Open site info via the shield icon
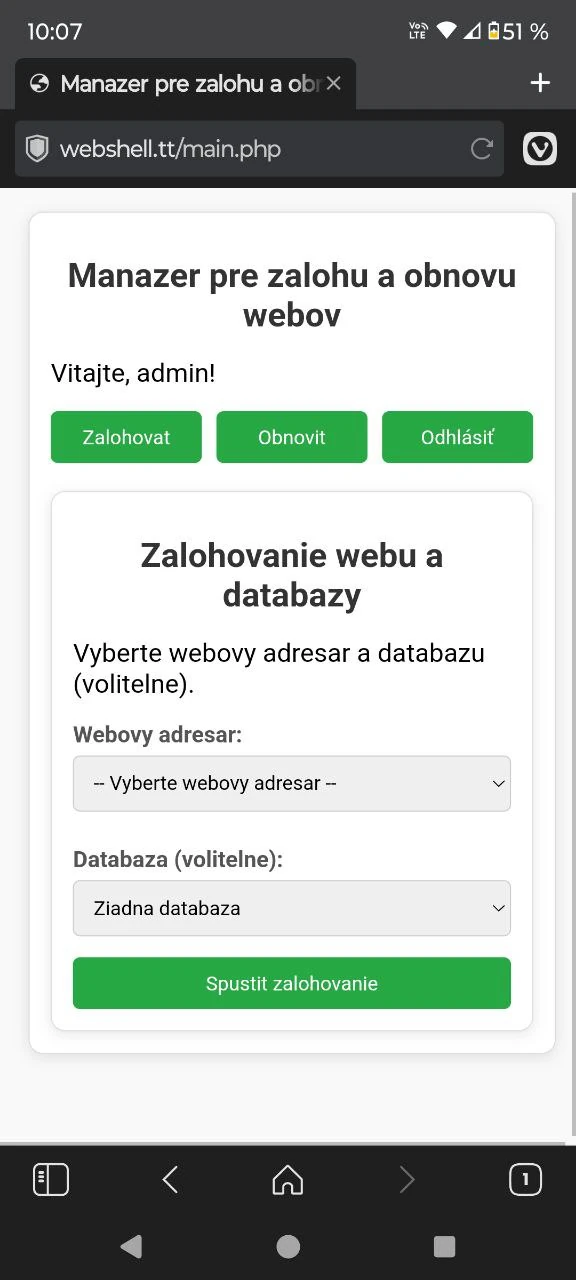The width and height of the screenshot is (576, 1280). tap(37, 149)
